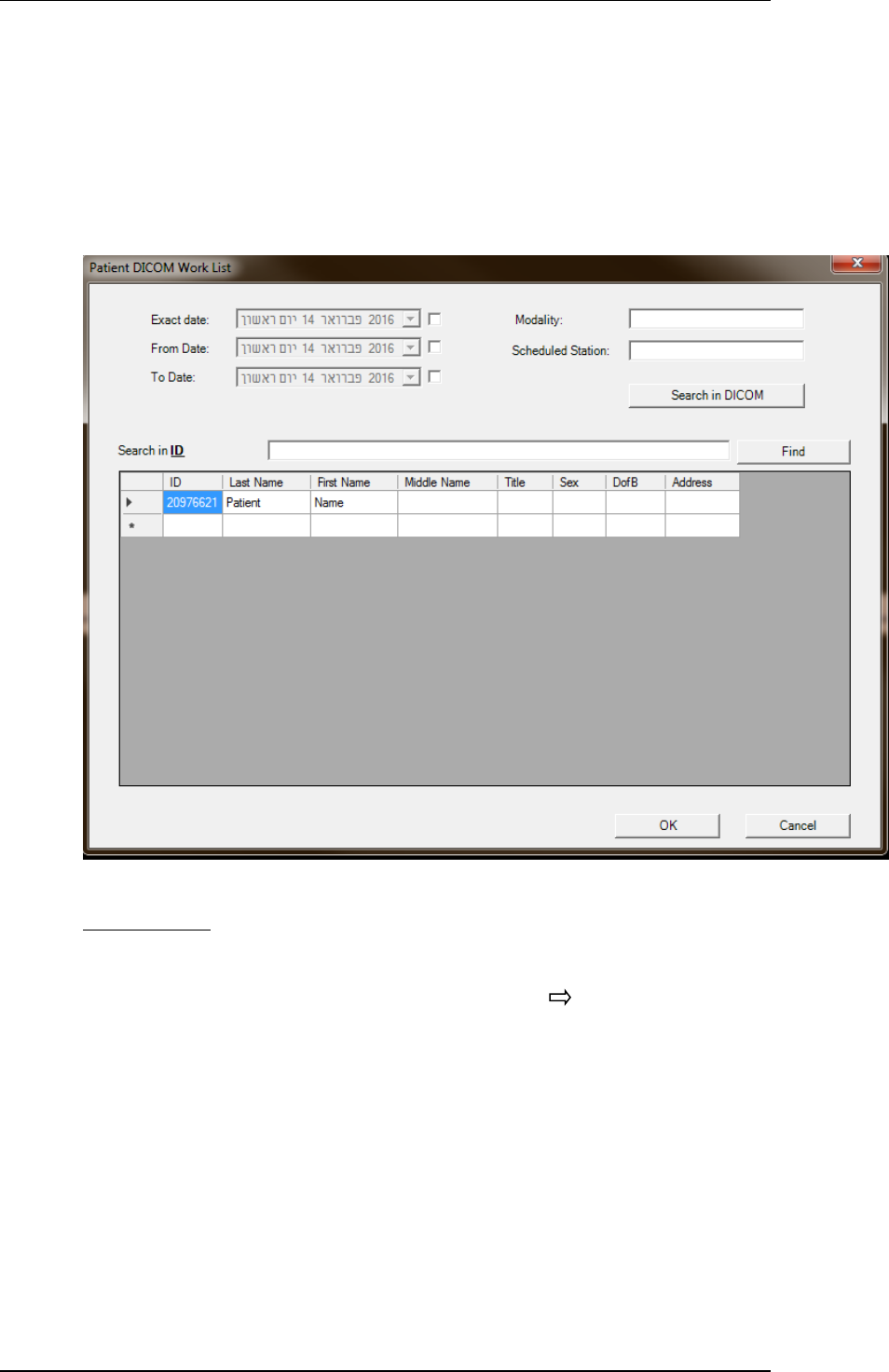
Task: Open the Exact date picker dropdown
Action: pyautogui.click(x=411, y=319)
